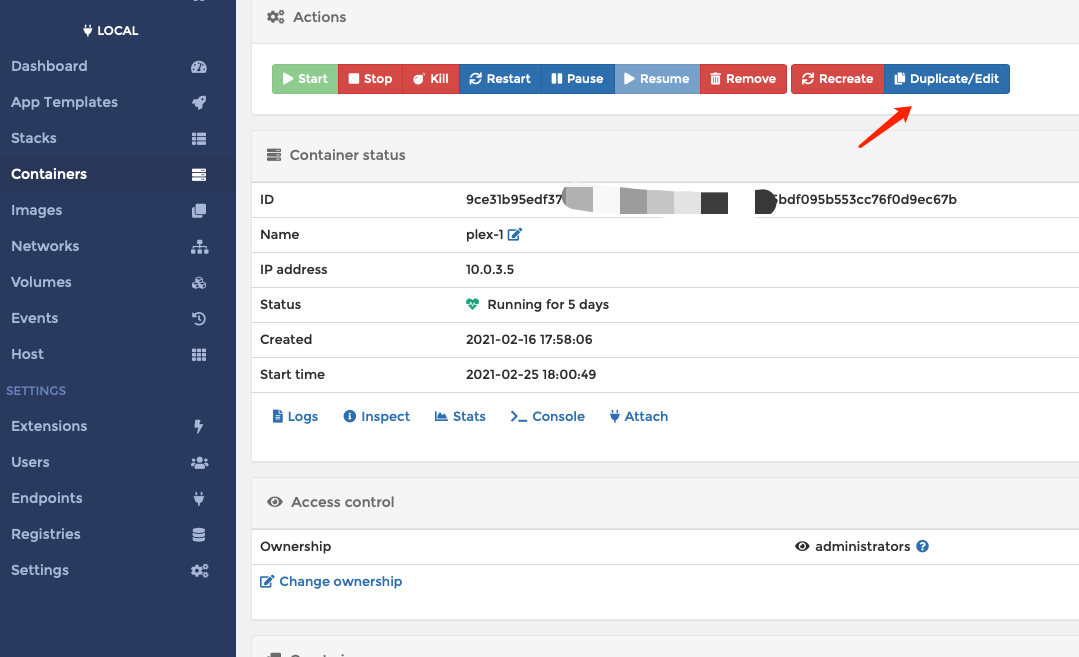Stop the plex-1 container
The height and width of the screenshot is (657, 1079).
[370, 78]
